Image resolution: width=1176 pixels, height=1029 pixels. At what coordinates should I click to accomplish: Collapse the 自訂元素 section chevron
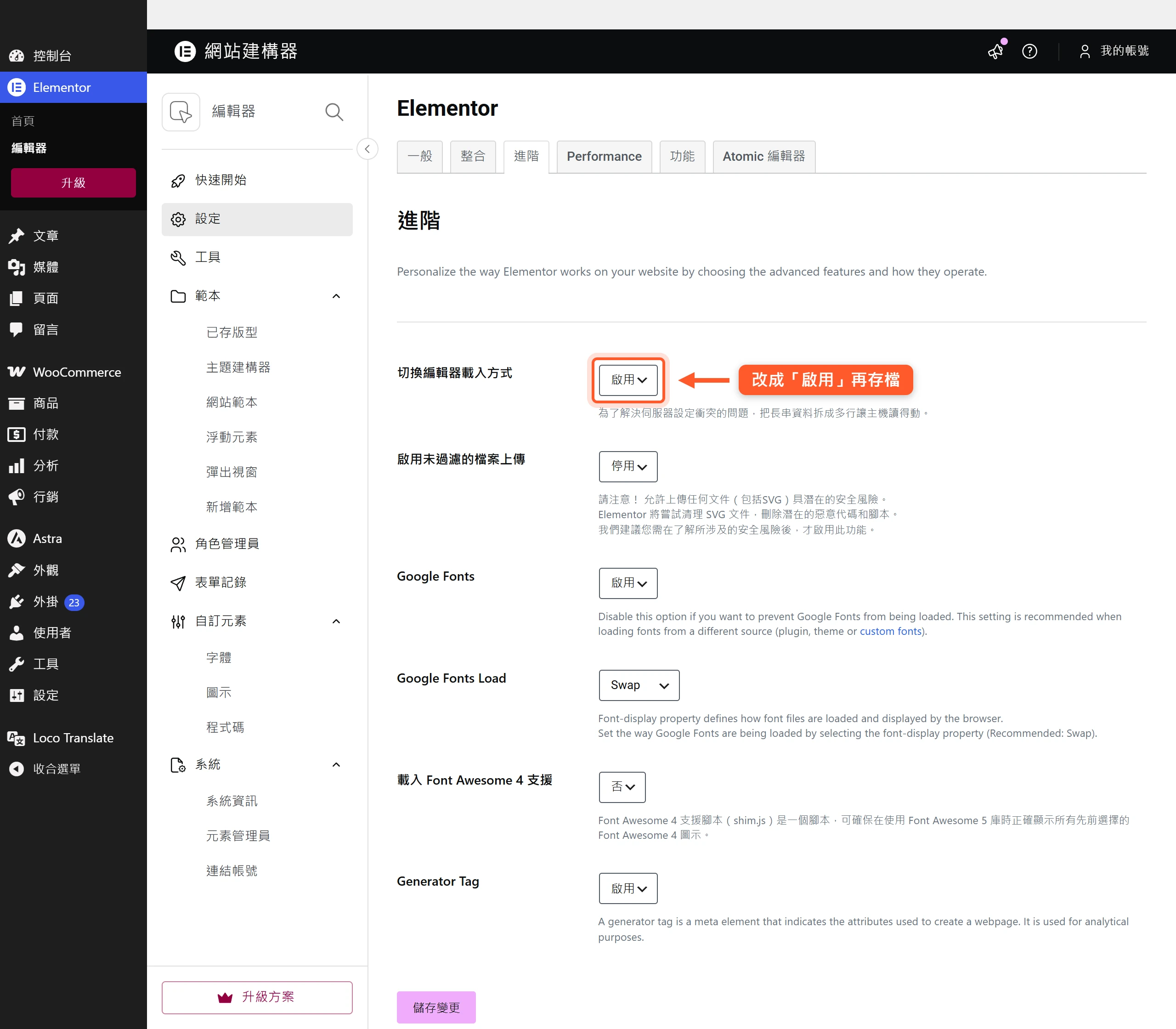[x=336, y=621]
